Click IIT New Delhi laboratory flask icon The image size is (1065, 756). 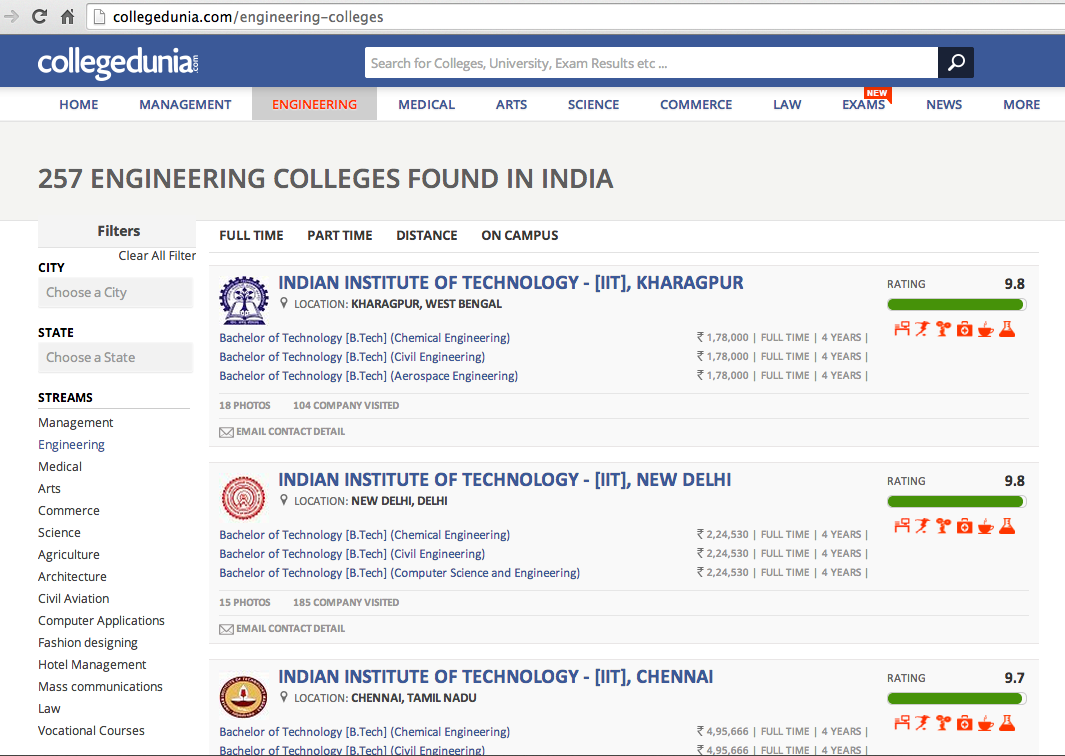point(1007,526)
